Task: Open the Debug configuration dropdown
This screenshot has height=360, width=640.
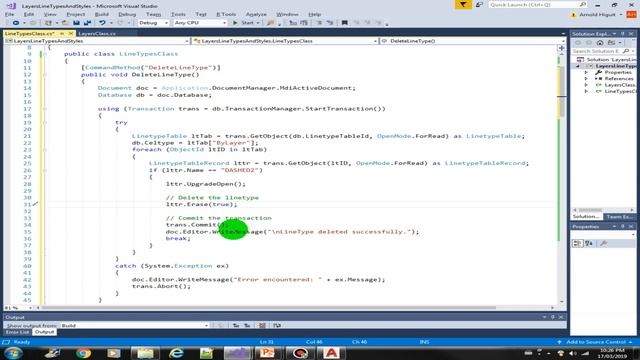Action: pos(153,23)
